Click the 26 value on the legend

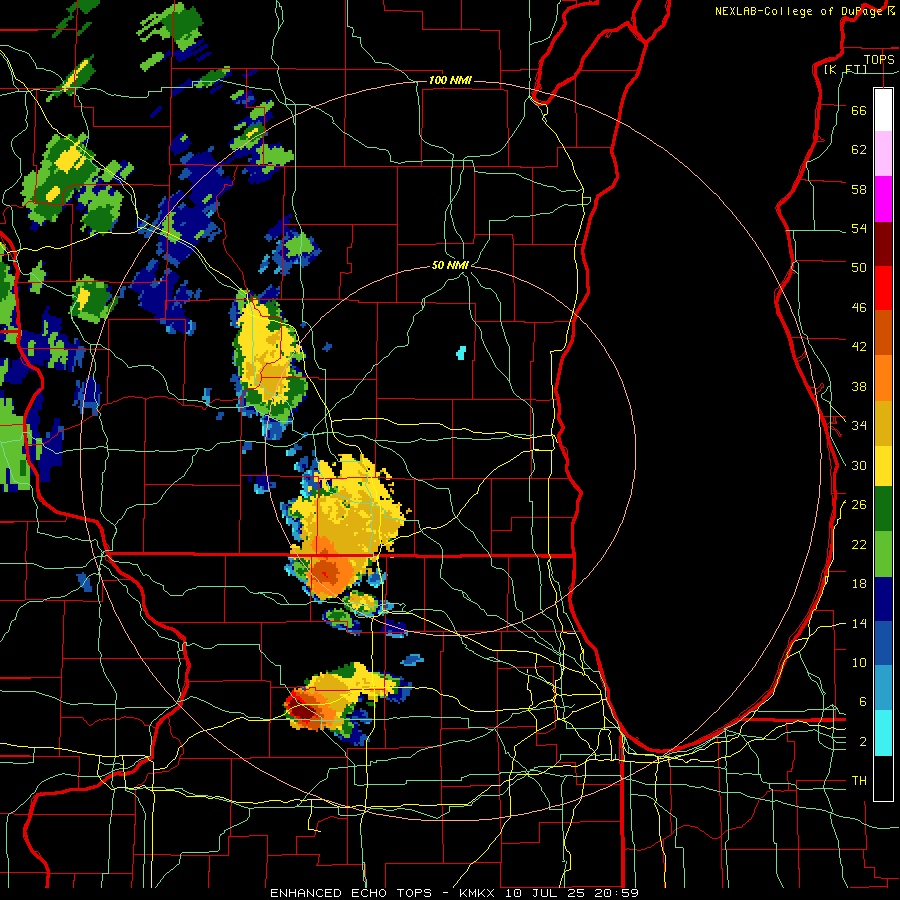pos(859,505)
